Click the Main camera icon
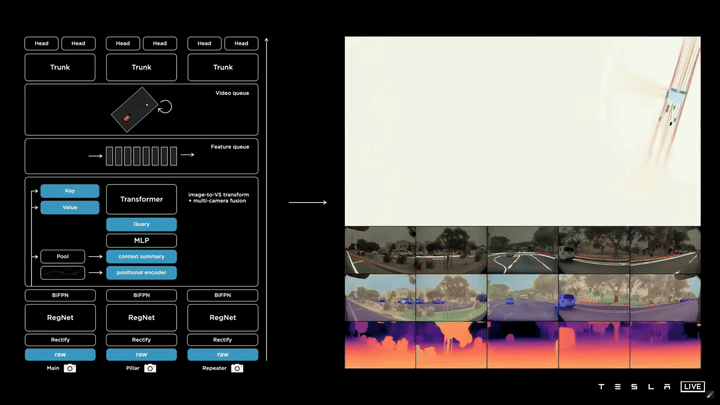 click(69, 368)
